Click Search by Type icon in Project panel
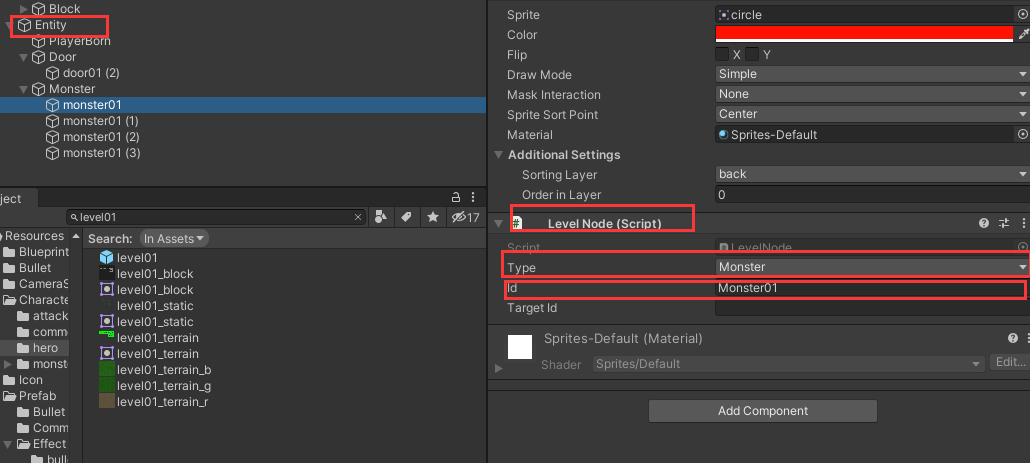 pos(381,217)
